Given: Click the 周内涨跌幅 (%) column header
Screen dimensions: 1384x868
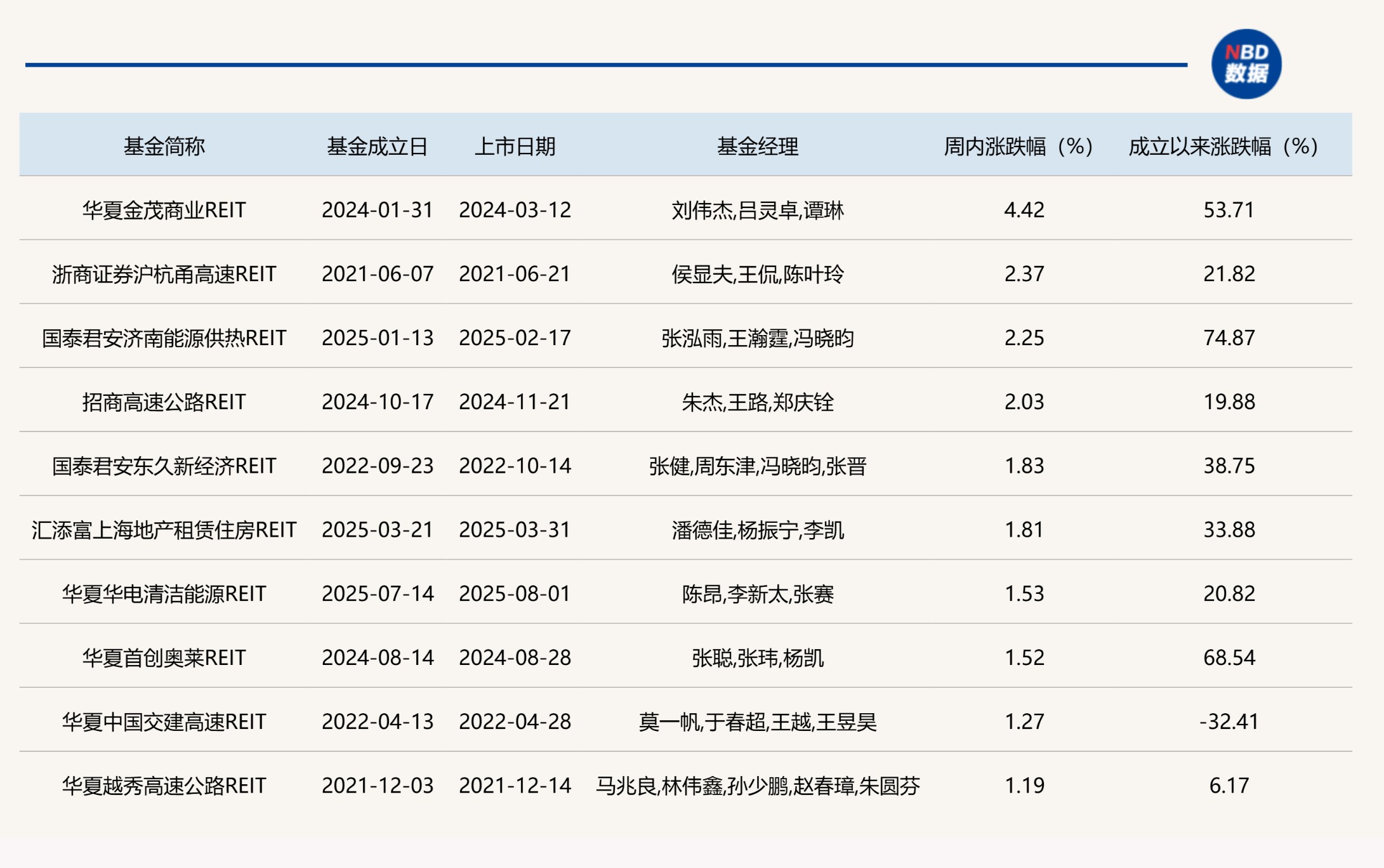Looking at the screenshot, I should pyautogui.click(x=1018, y=147).
